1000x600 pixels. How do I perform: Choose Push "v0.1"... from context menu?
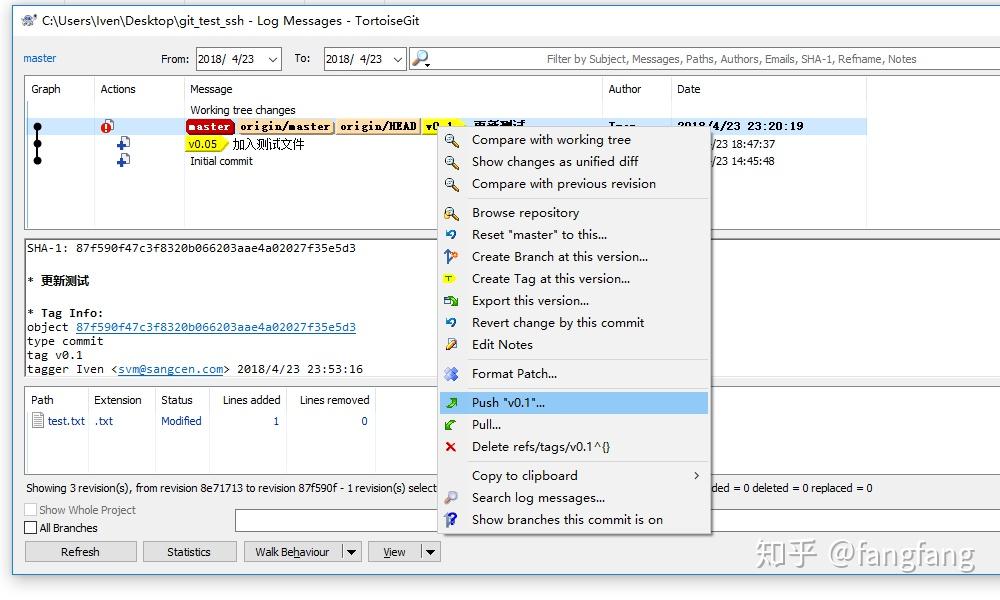[574, 403]
